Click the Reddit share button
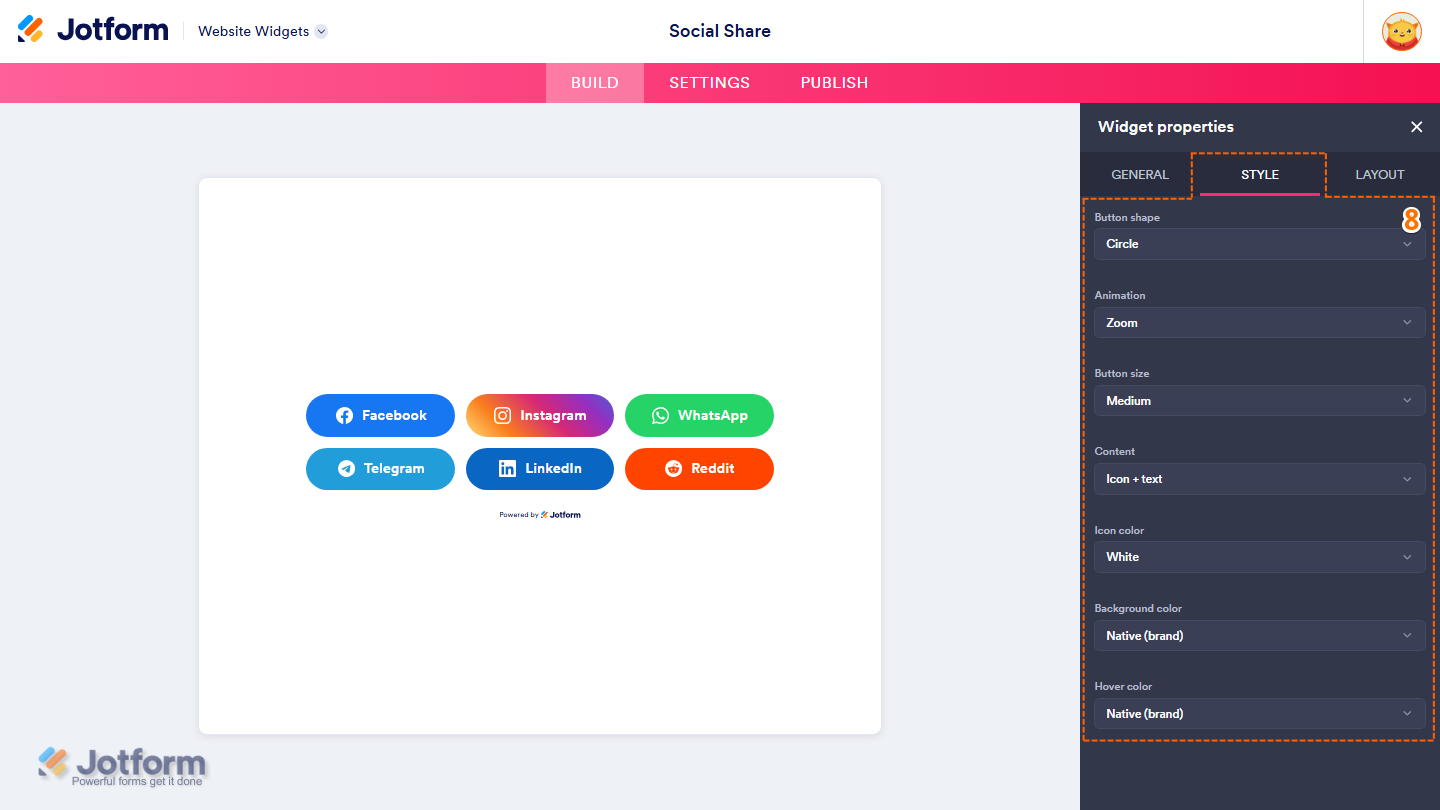The height and width of the screenshot is (810, 1440). click(699, 469)
